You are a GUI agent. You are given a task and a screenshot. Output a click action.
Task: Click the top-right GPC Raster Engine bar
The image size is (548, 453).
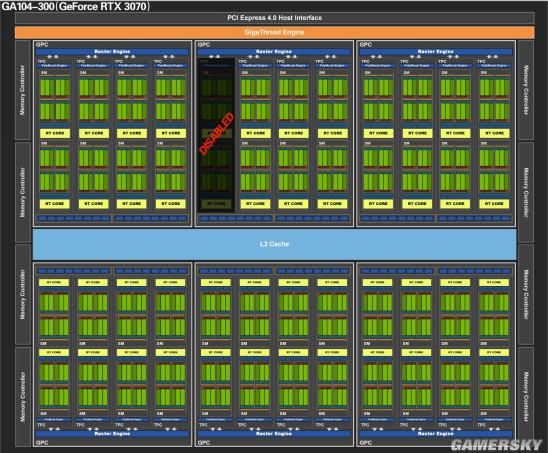pos(435,52)
